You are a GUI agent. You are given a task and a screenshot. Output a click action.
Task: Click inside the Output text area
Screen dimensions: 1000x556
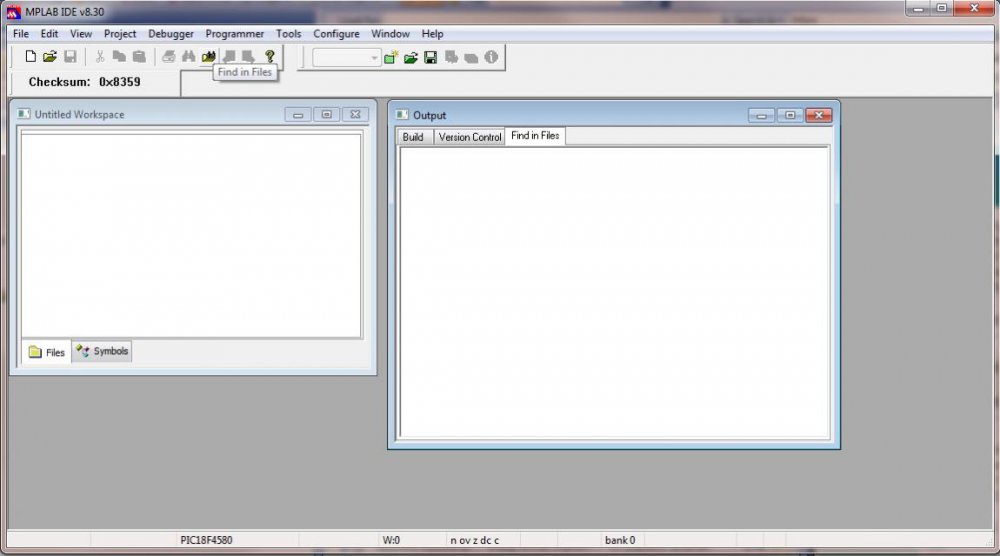[x=614, y=292]
